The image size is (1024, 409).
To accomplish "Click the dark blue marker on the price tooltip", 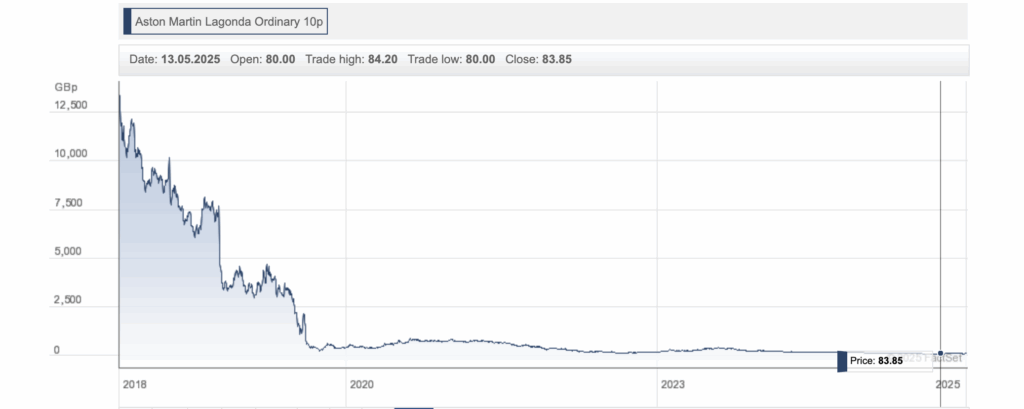I will (x=842, y=361).
